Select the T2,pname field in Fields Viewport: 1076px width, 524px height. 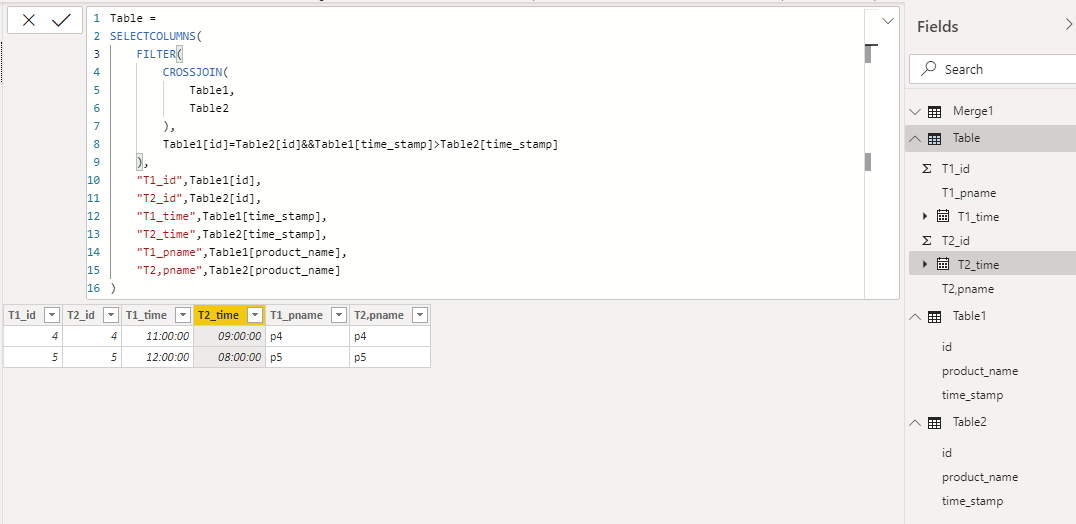(968, 289)
